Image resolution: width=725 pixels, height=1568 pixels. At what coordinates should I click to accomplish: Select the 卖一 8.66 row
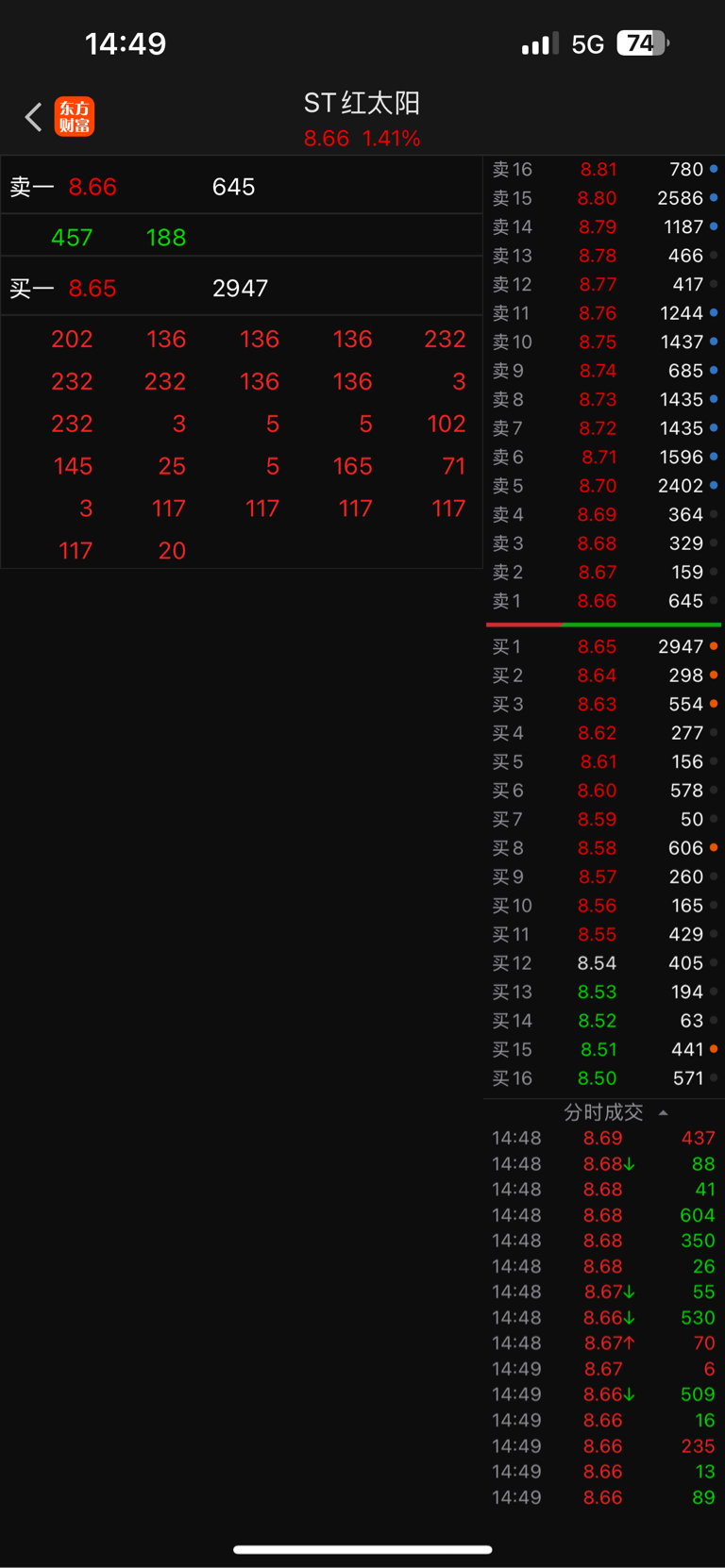pyautogui.click(x=242, y=187)
